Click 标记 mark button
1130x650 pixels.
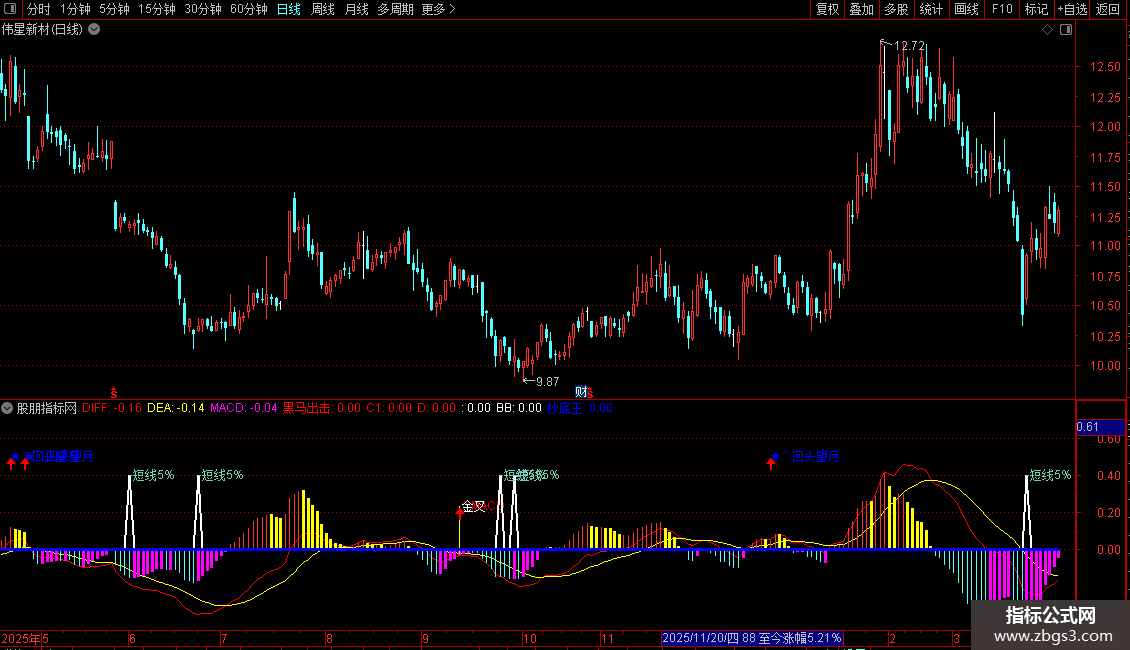[1036, 9]
